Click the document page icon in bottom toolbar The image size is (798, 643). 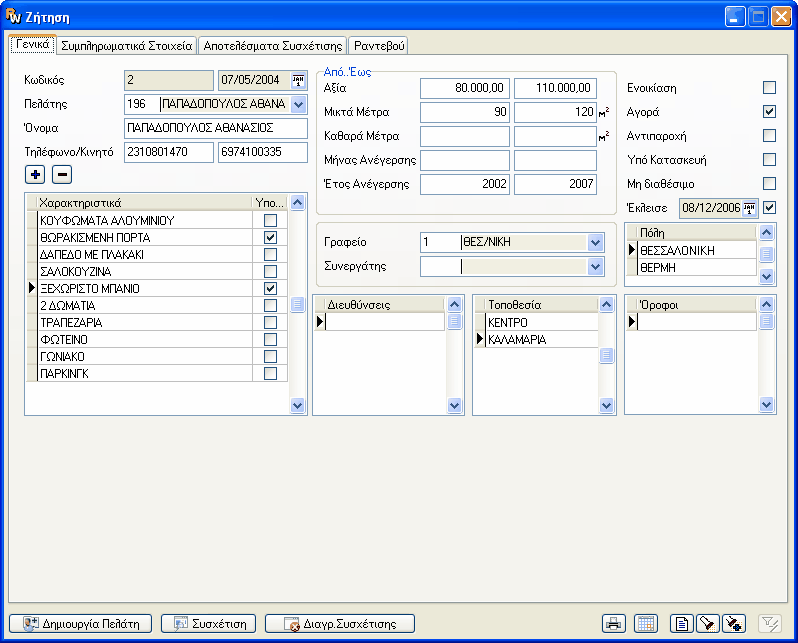coord(682,623)
